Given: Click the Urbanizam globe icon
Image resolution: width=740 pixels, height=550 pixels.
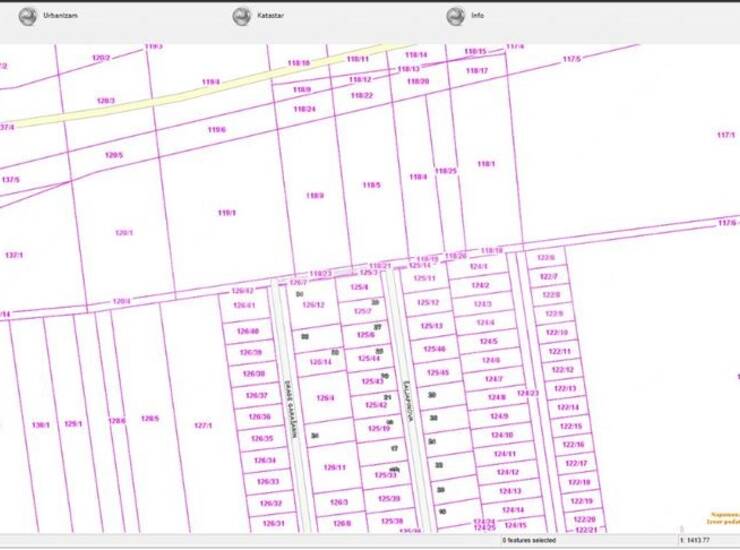Looking at the screenshot, I should coord(28,16).
